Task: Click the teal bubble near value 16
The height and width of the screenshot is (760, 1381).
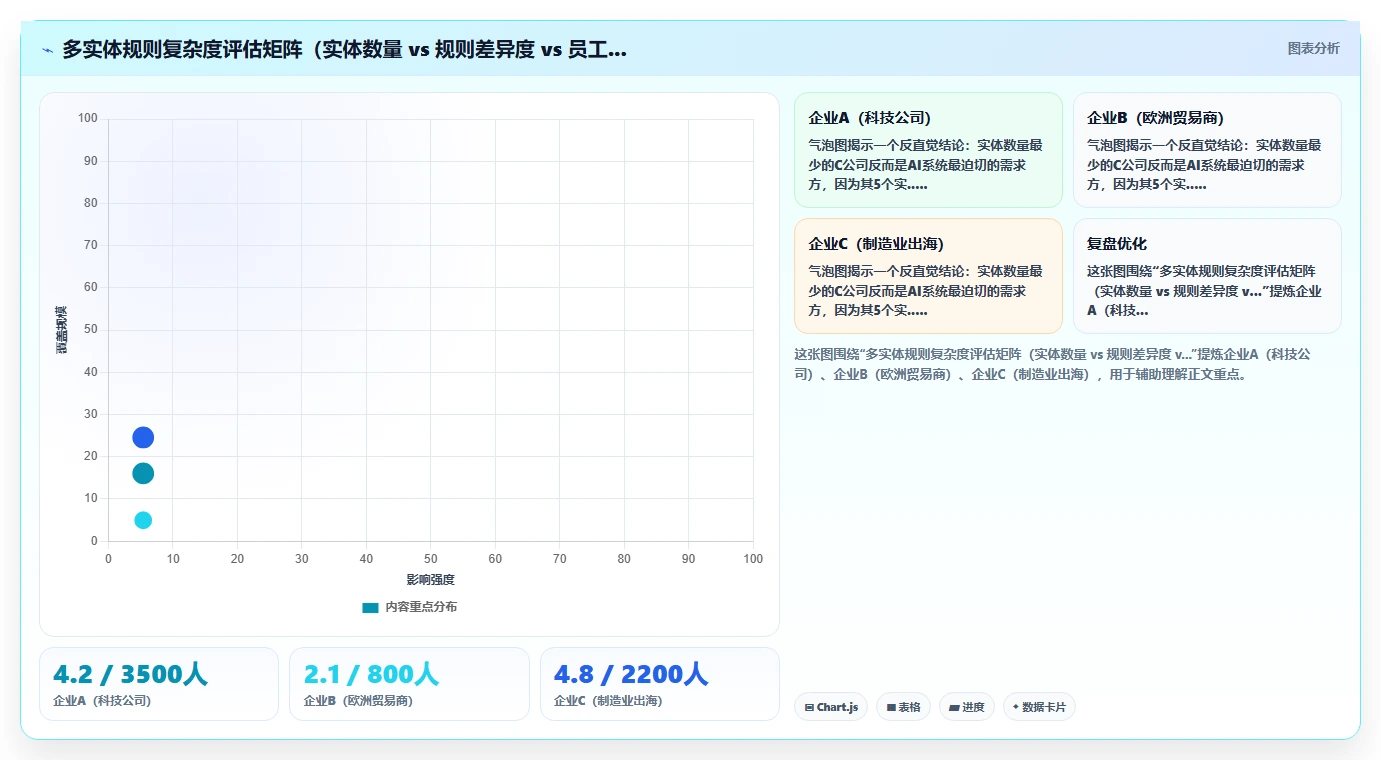Action: (x=143, y=473)
